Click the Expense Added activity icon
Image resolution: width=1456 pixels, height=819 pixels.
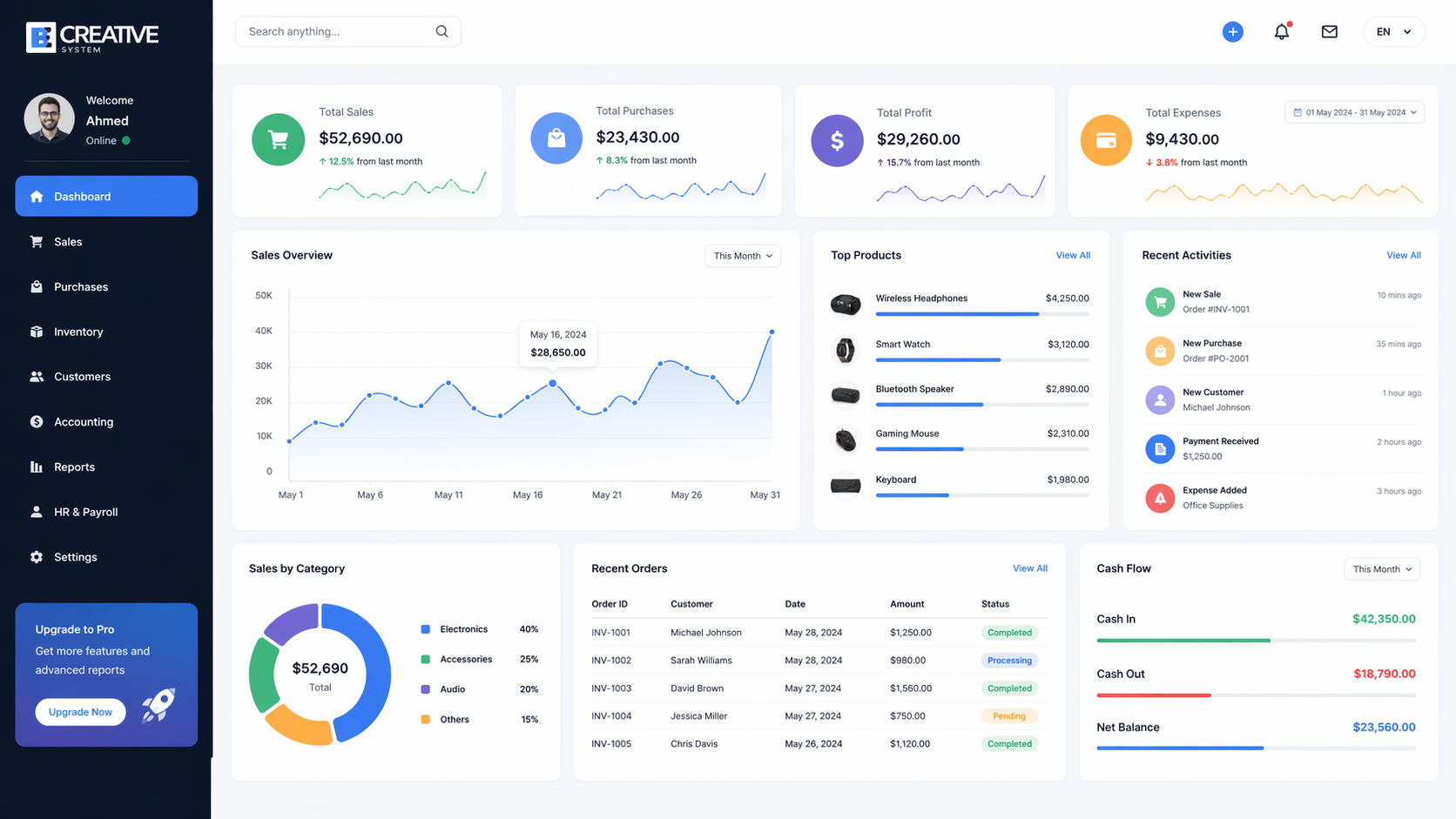[1159, 498]
